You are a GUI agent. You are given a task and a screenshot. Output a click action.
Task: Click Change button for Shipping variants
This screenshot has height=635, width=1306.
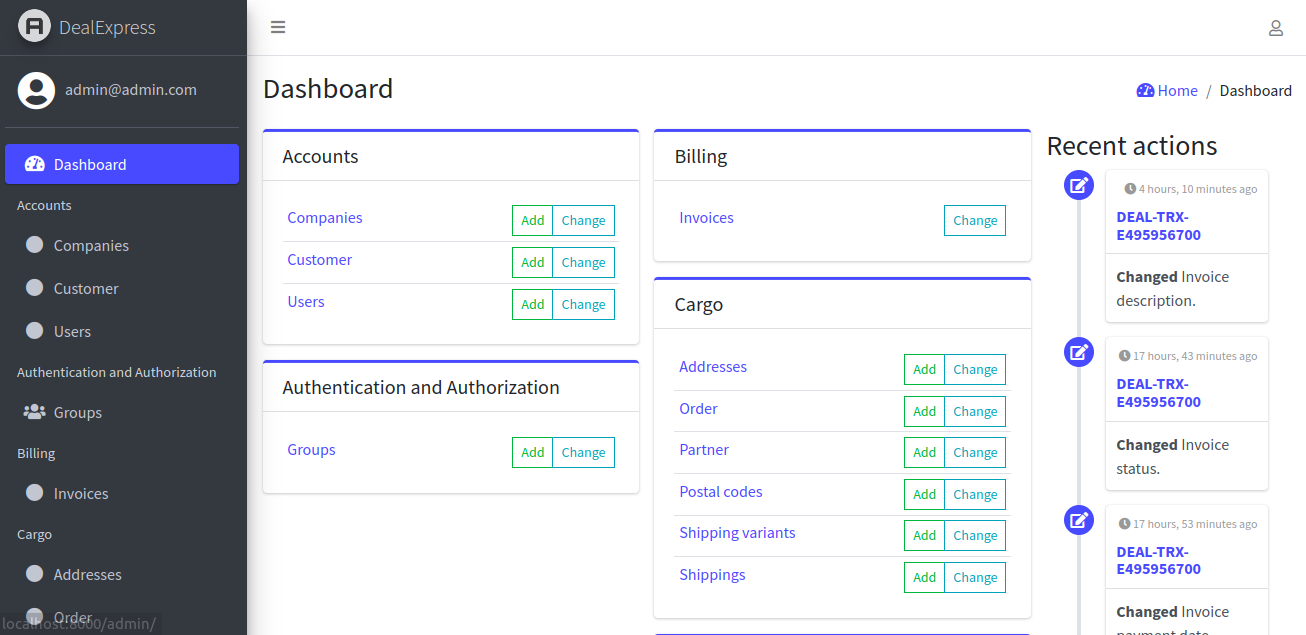tap(975, 536)
